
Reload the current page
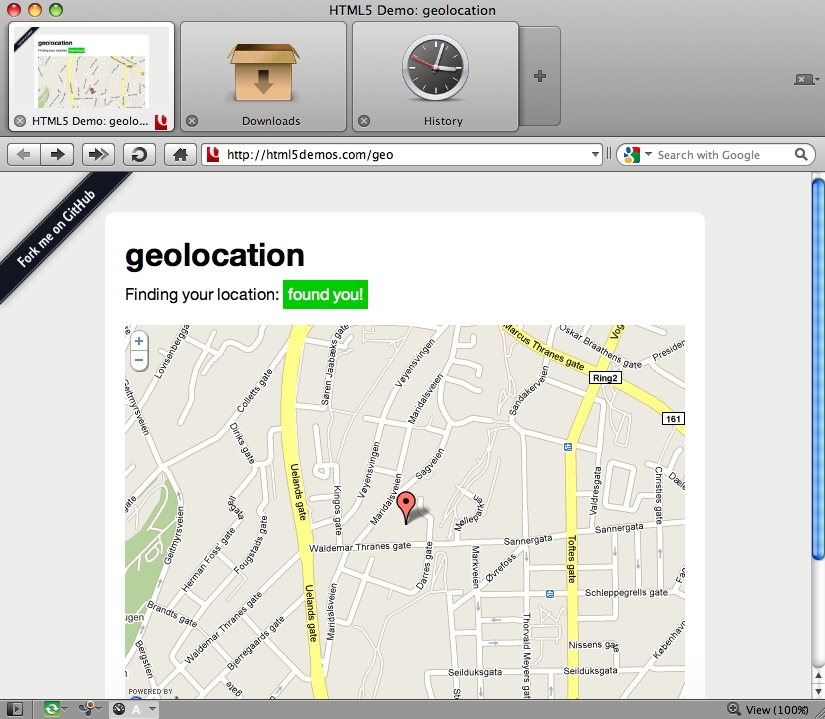pos(139,155)
